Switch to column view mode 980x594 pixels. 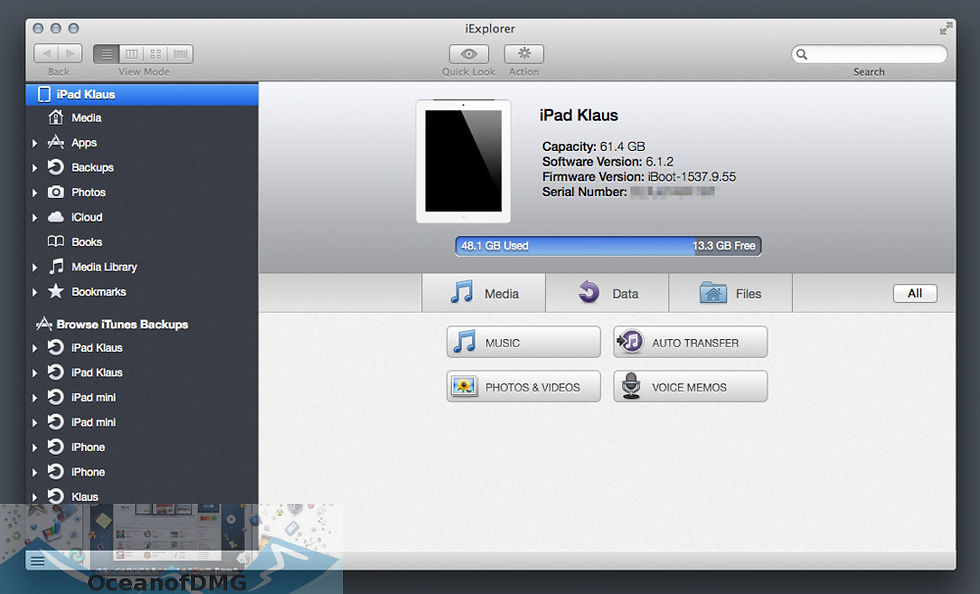click(131, 54)
